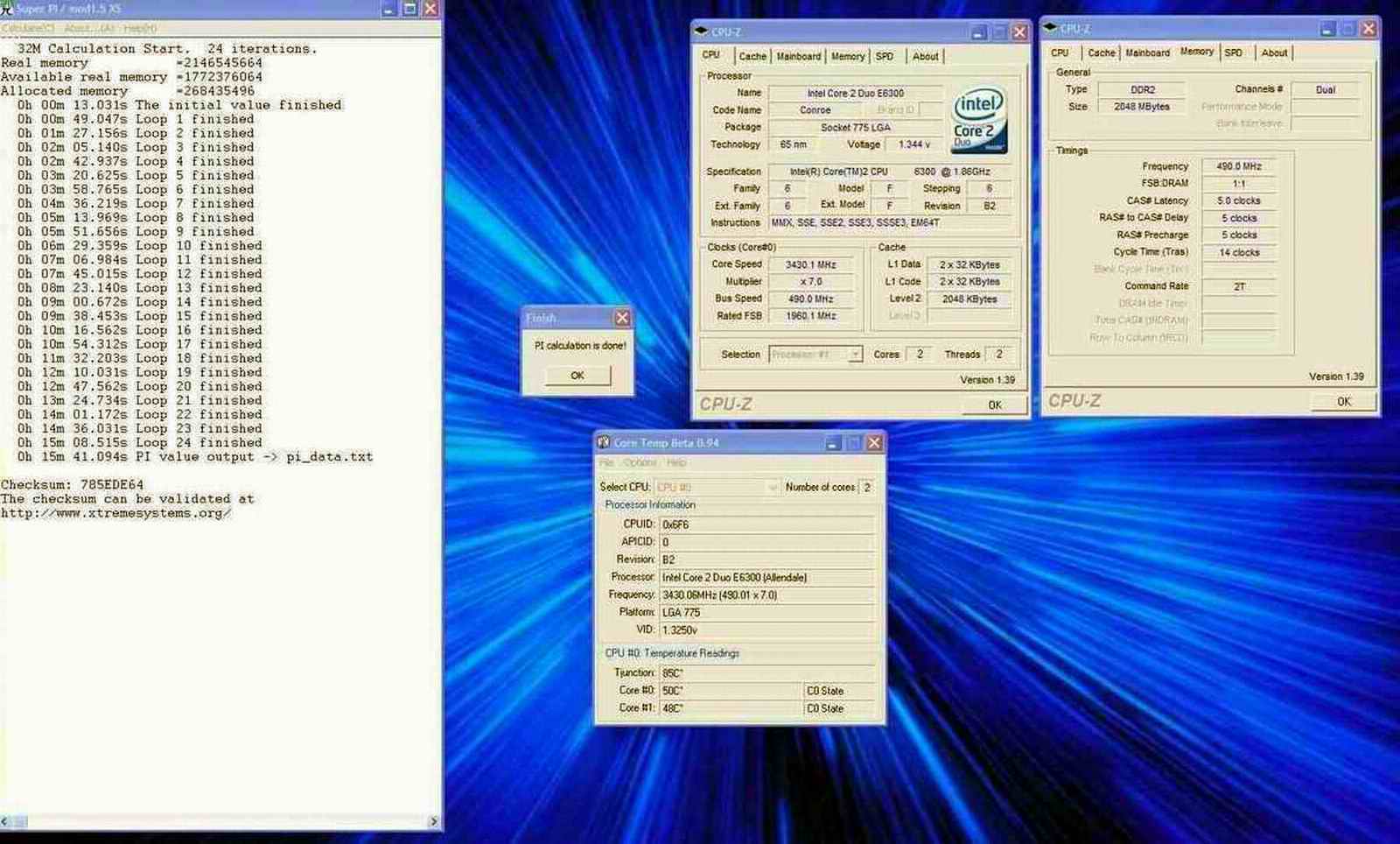Switch to Cache tab in the CPU-Z CPU window

tap(752, 56)
